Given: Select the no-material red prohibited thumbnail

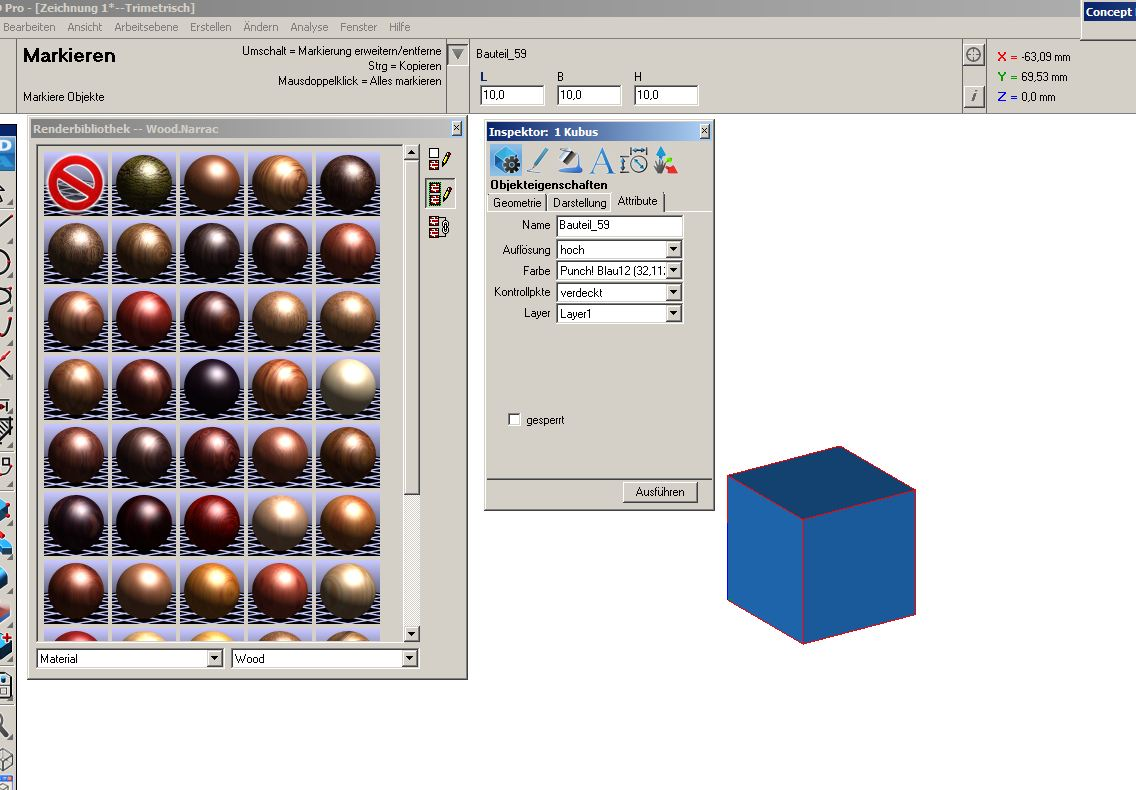Looking at the screenshot, I should coord(76,183).
